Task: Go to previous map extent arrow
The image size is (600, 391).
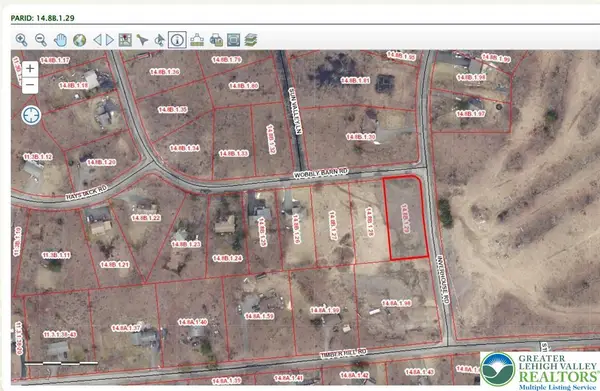Action: click(x=98, y=40)
